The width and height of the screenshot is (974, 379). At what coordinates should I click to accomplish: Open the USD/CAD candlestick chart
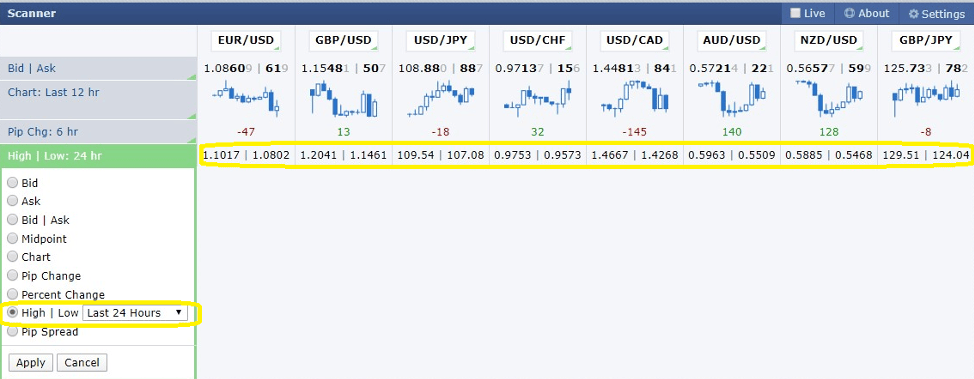coord(634,98)
